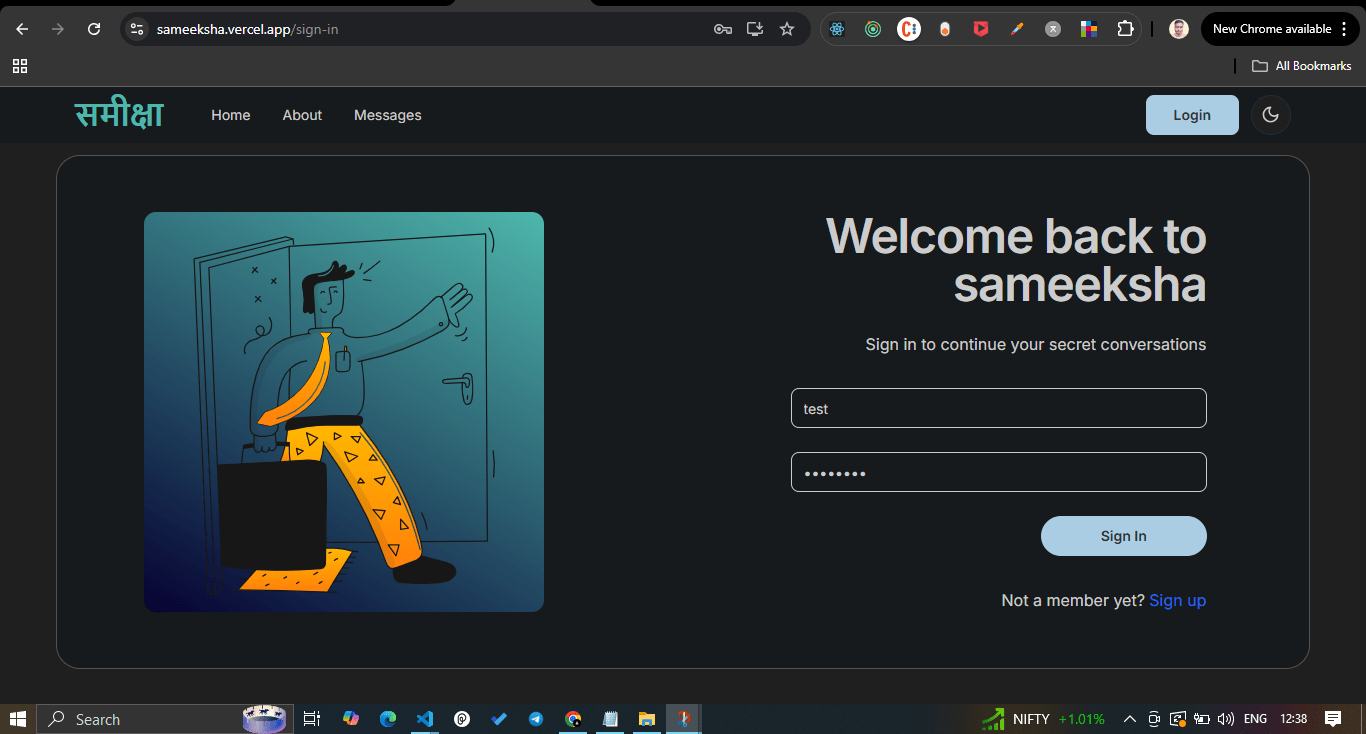Click the door illustration image
Screen dimensions: 1366x734
(x=344, y=412)
